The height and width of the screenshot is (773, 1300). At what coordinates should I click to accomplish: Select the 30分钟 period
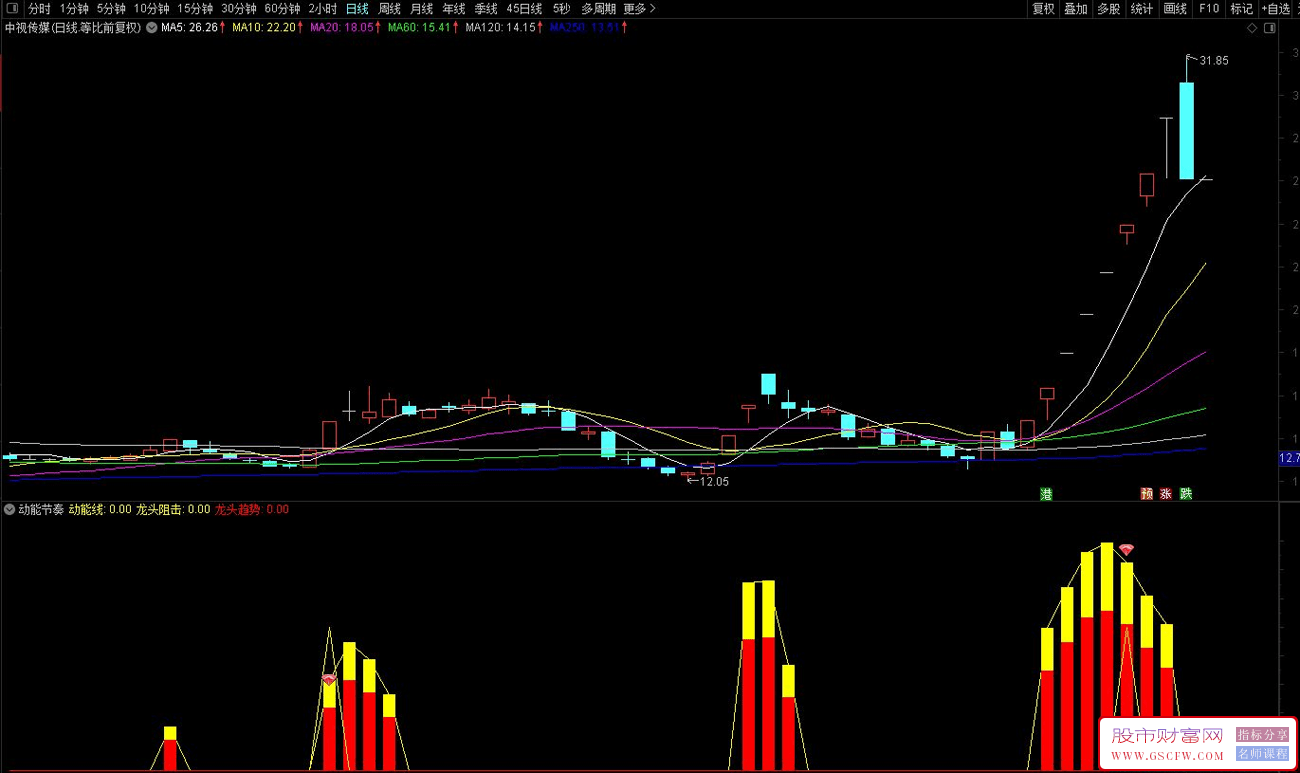pos(238,9)
